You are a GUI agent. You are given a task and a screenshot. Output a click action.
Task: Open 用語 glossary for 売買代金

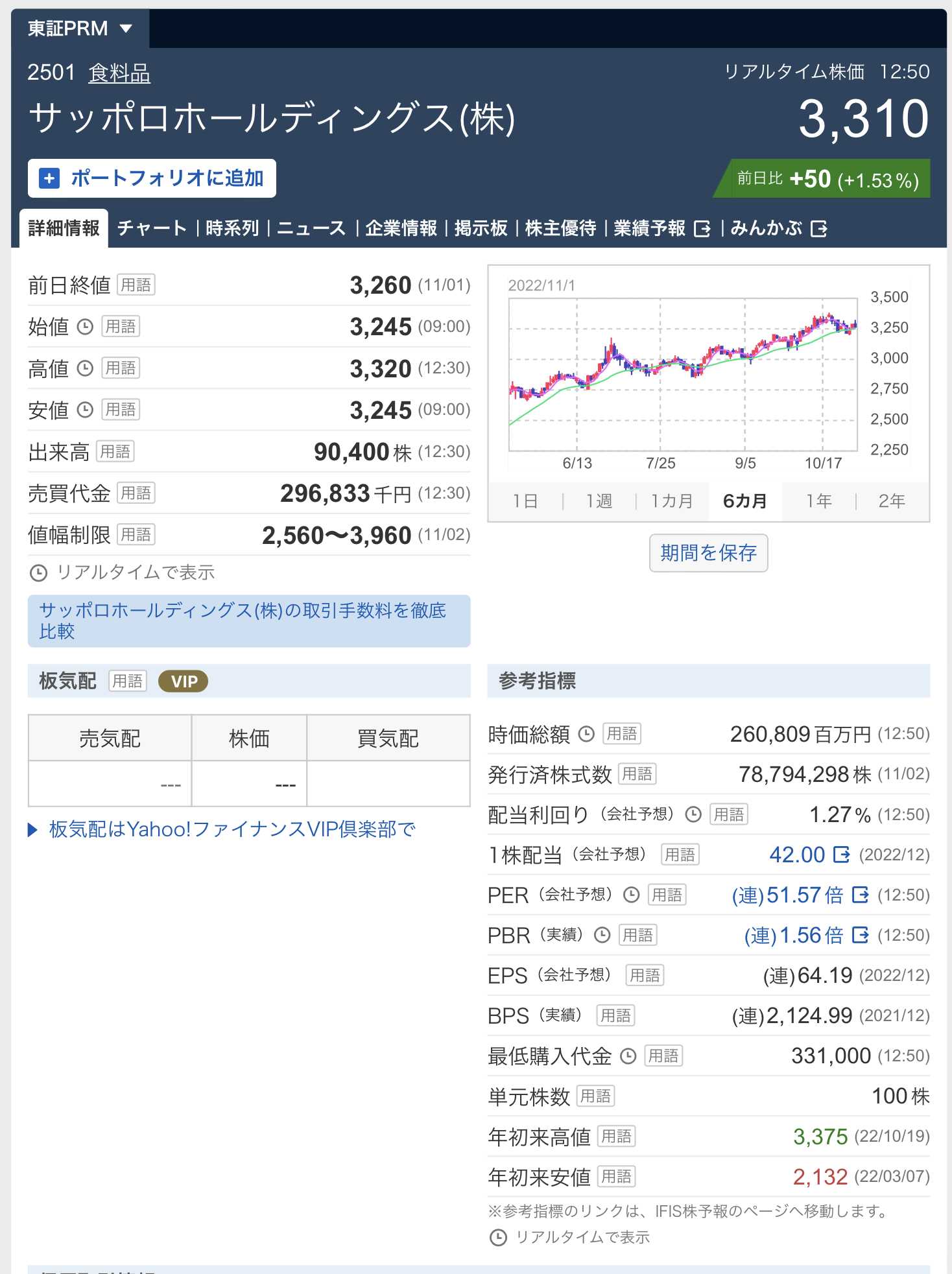click(136, 493)
